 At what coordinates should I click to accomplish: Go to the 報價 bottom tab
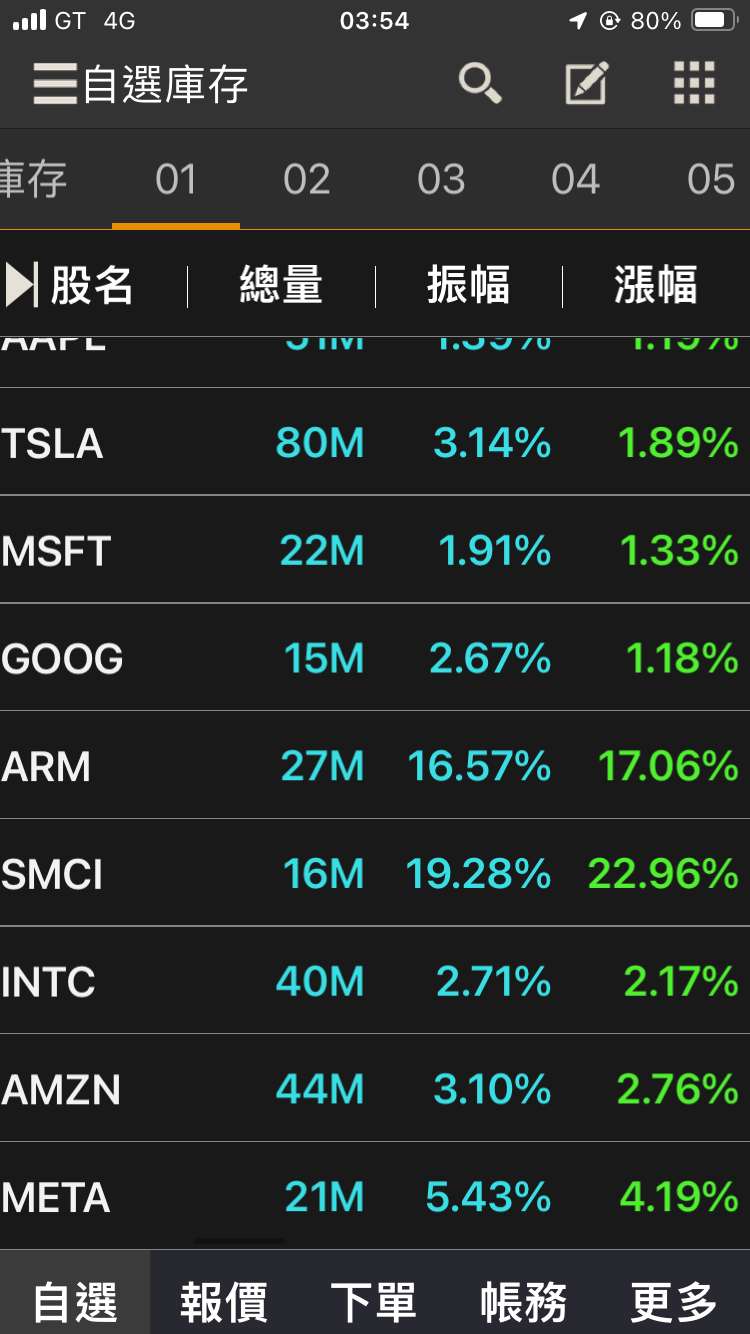point(224,1302)
